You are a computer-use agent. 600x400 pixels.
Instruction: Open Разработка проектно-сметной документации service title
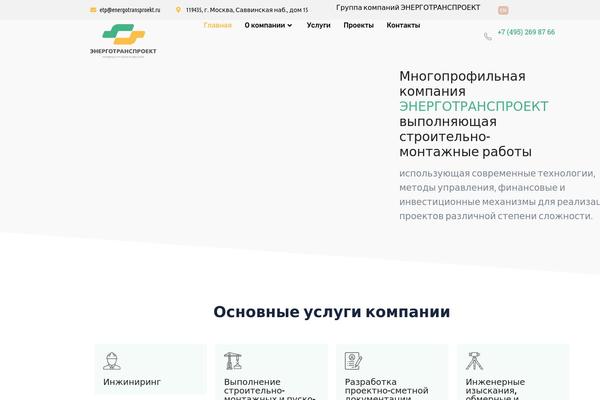(386, 390)
